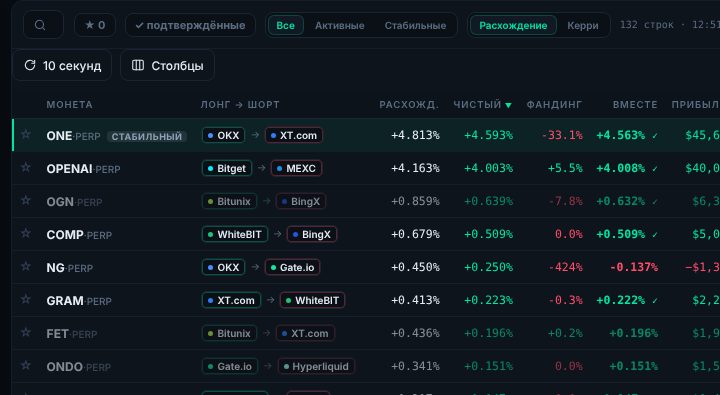Viewport: 720px width, 395px height.
Task: Open the BingX exchange on COMP row
Action: 312,234
